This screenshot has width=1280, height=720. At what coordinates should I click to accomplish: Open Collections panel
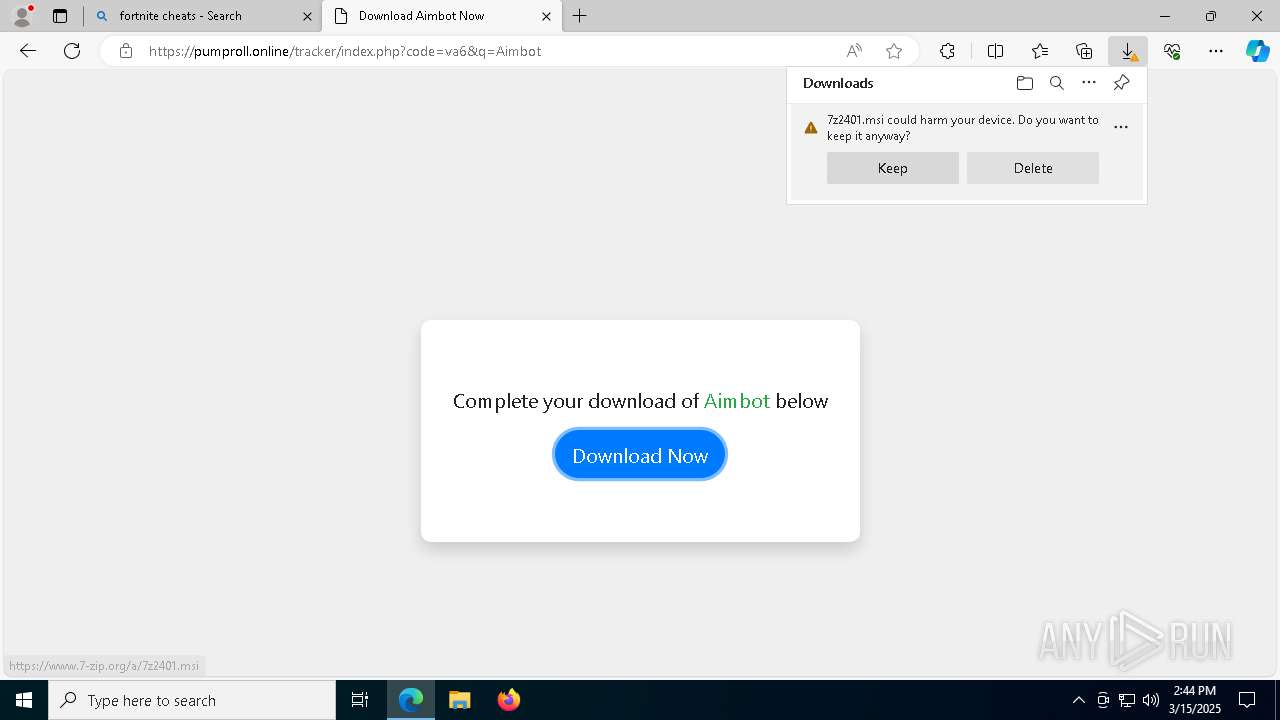[x=1084, y=51]
